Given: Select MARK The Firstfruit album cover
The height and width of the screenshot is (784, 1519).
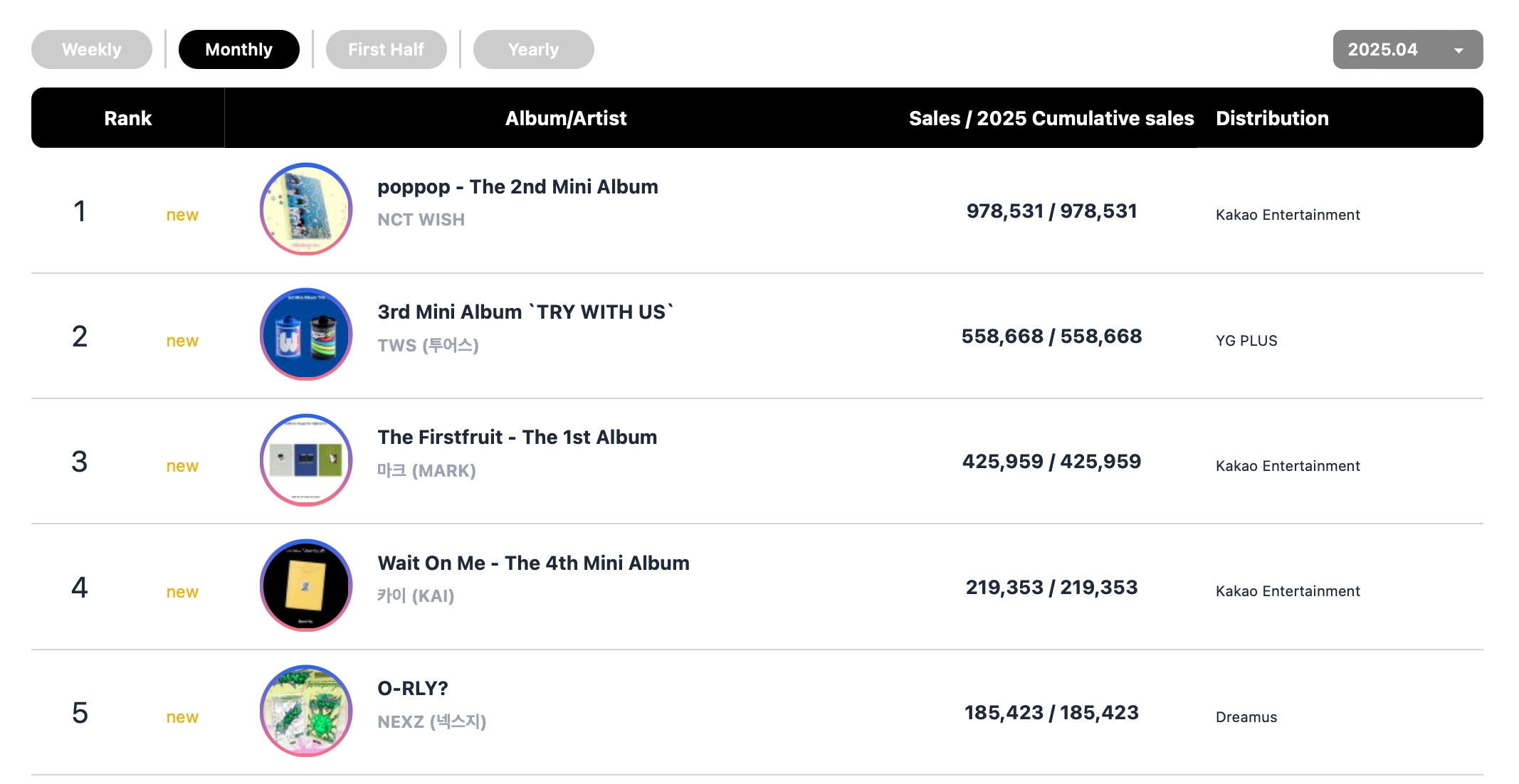Looking at the screenshot, I should point(306,460).
